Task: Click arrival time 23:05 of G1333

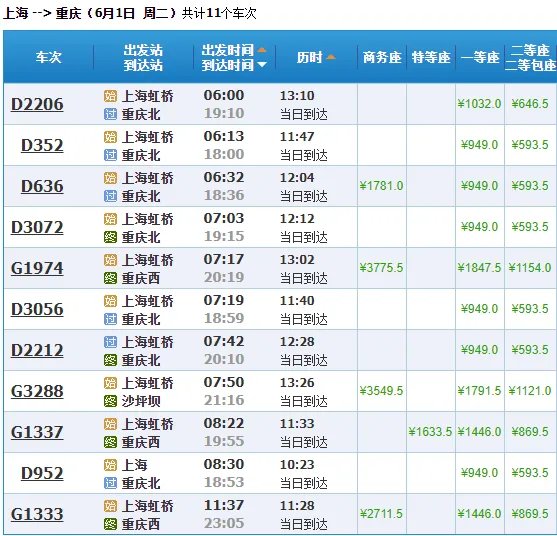Action: pos(224,523)
